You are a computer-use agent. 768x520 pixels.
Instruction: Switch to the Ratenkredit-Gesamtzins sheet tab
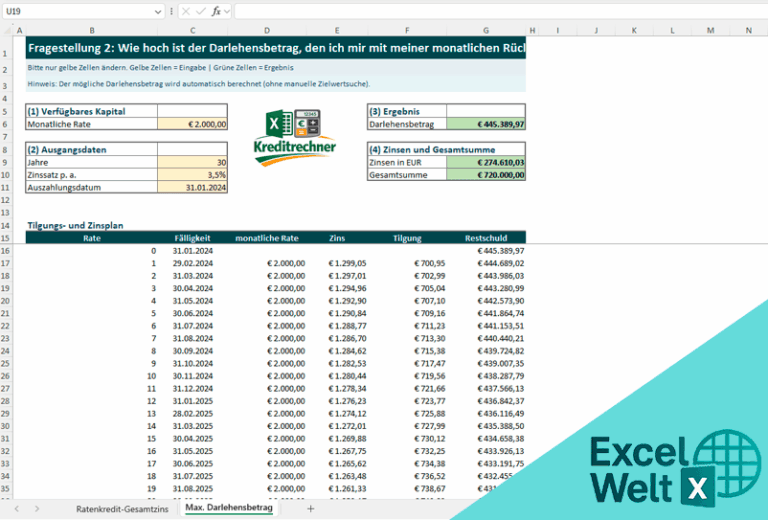pos(122,509)
